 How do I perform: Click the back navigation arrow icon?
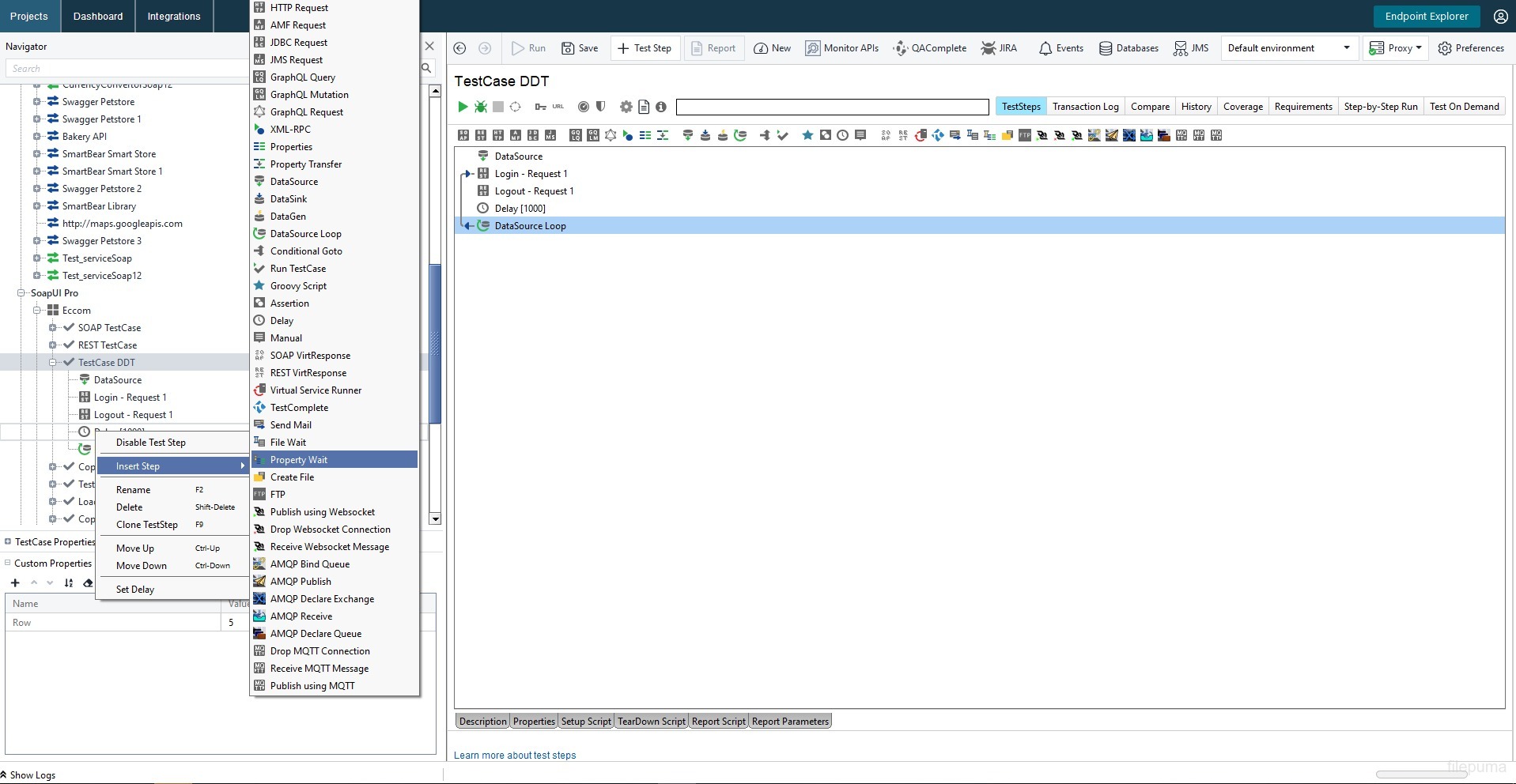pyautogui.click(x=459, y=48)
